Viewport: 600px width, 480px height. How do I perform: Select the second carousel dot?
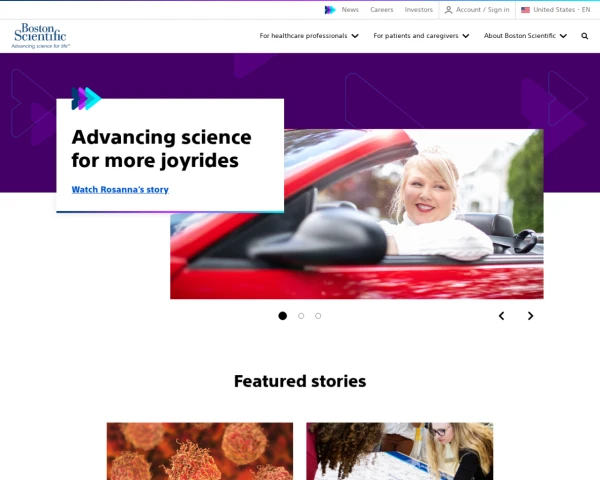point(301,316)
